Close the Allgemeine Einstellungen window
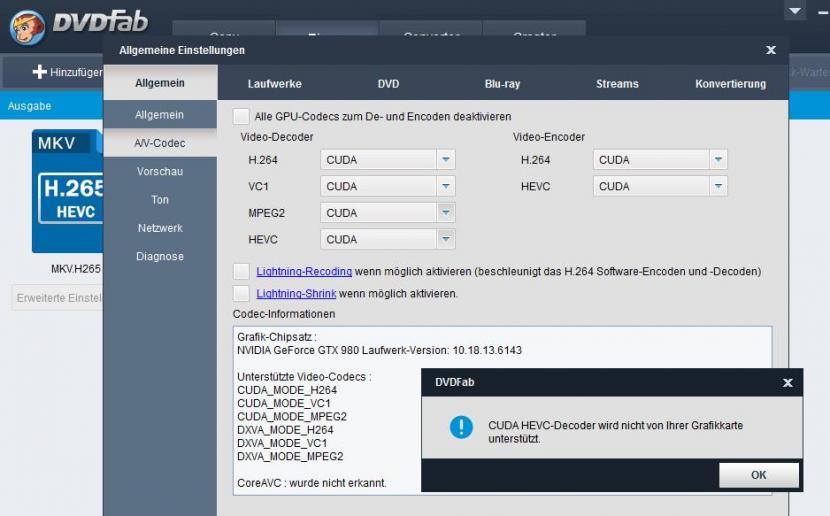The height and width of the screenshot is (516, 830). (x=770, y=49)
